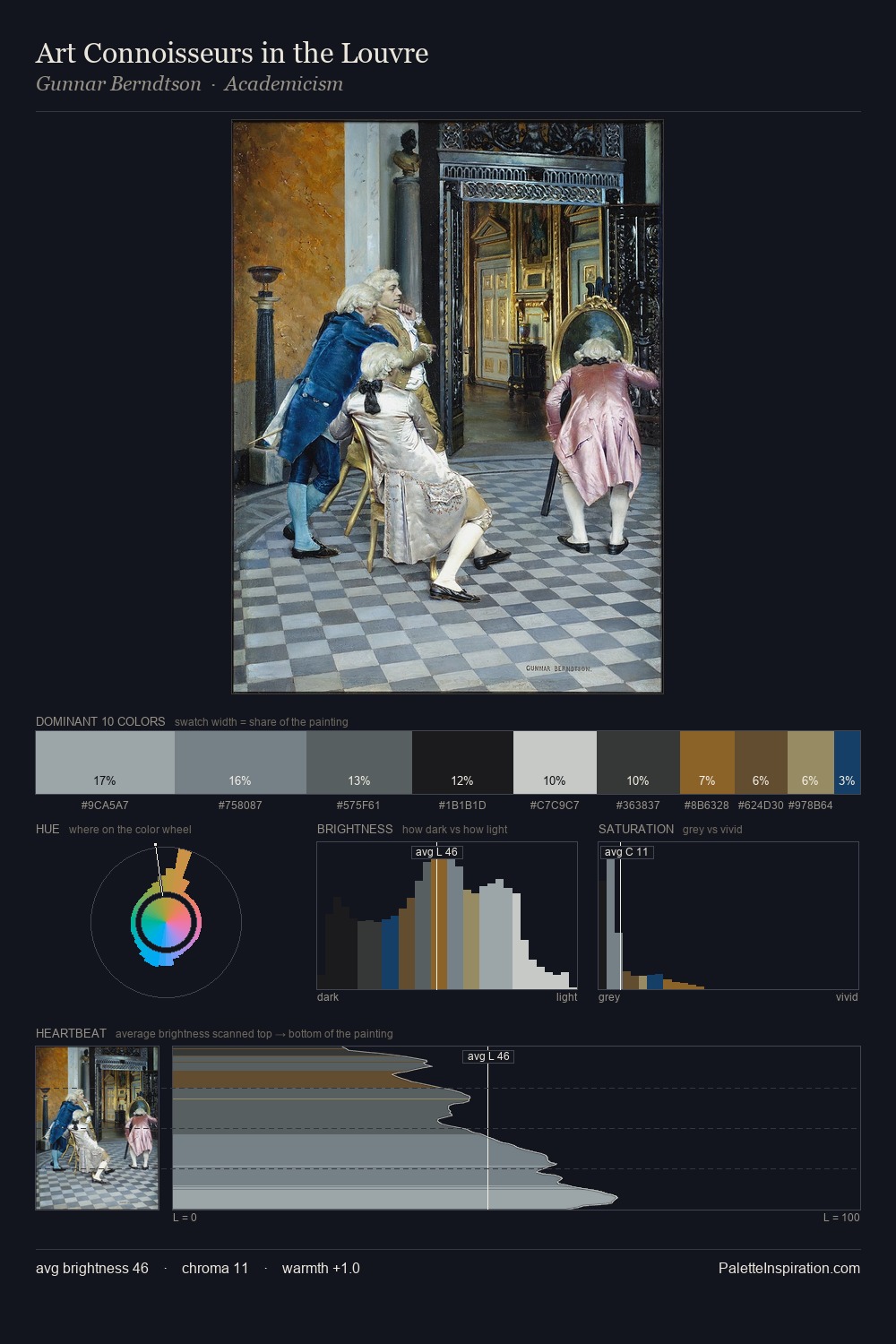Image resolution: width=896 pixels, height=1344 pixels.
Task: Choose the #624D30 dark brown swatch
Action: tap(761, 762)
